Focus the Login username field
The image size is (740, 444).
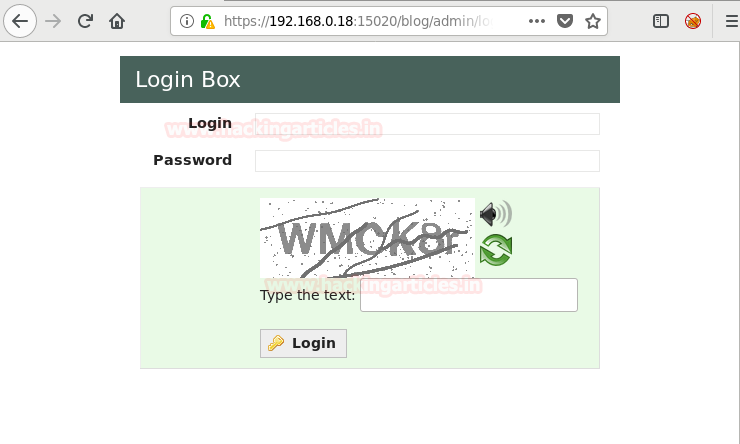(x=427, y=124)
